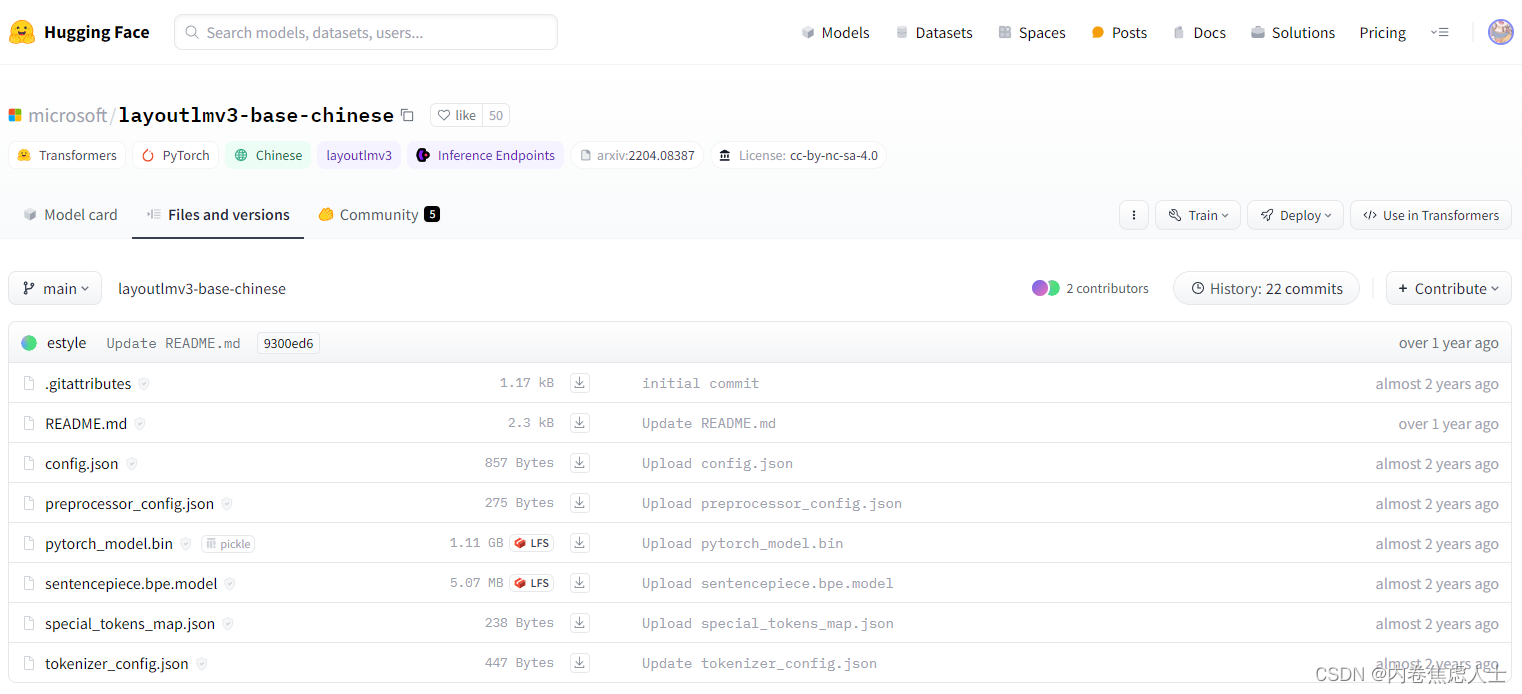
Task: Click the commit hash 9300ed6
Action: coord(288,343)
